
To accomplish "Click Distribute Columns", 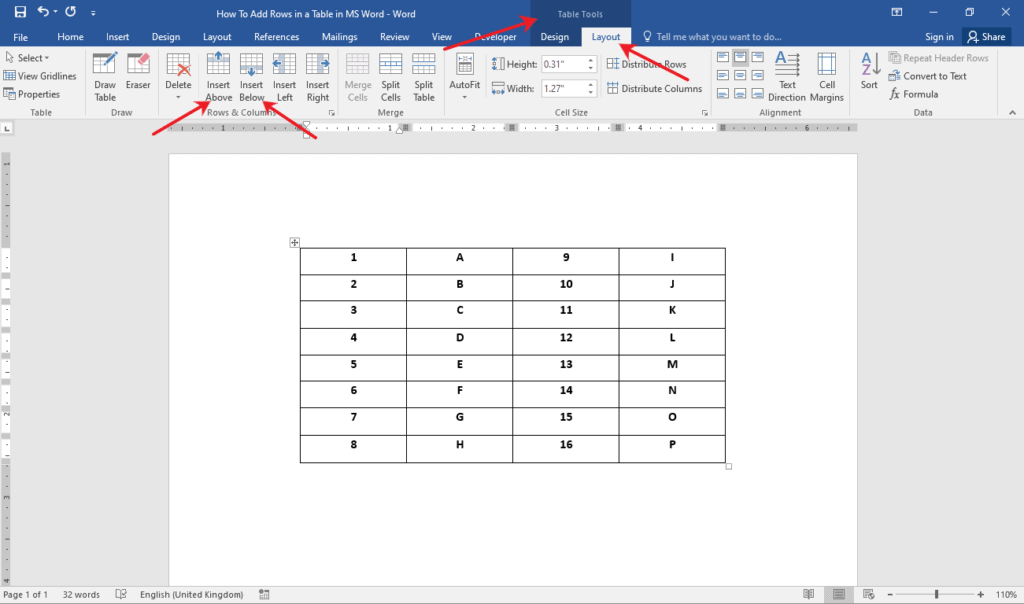I will 654,88.
